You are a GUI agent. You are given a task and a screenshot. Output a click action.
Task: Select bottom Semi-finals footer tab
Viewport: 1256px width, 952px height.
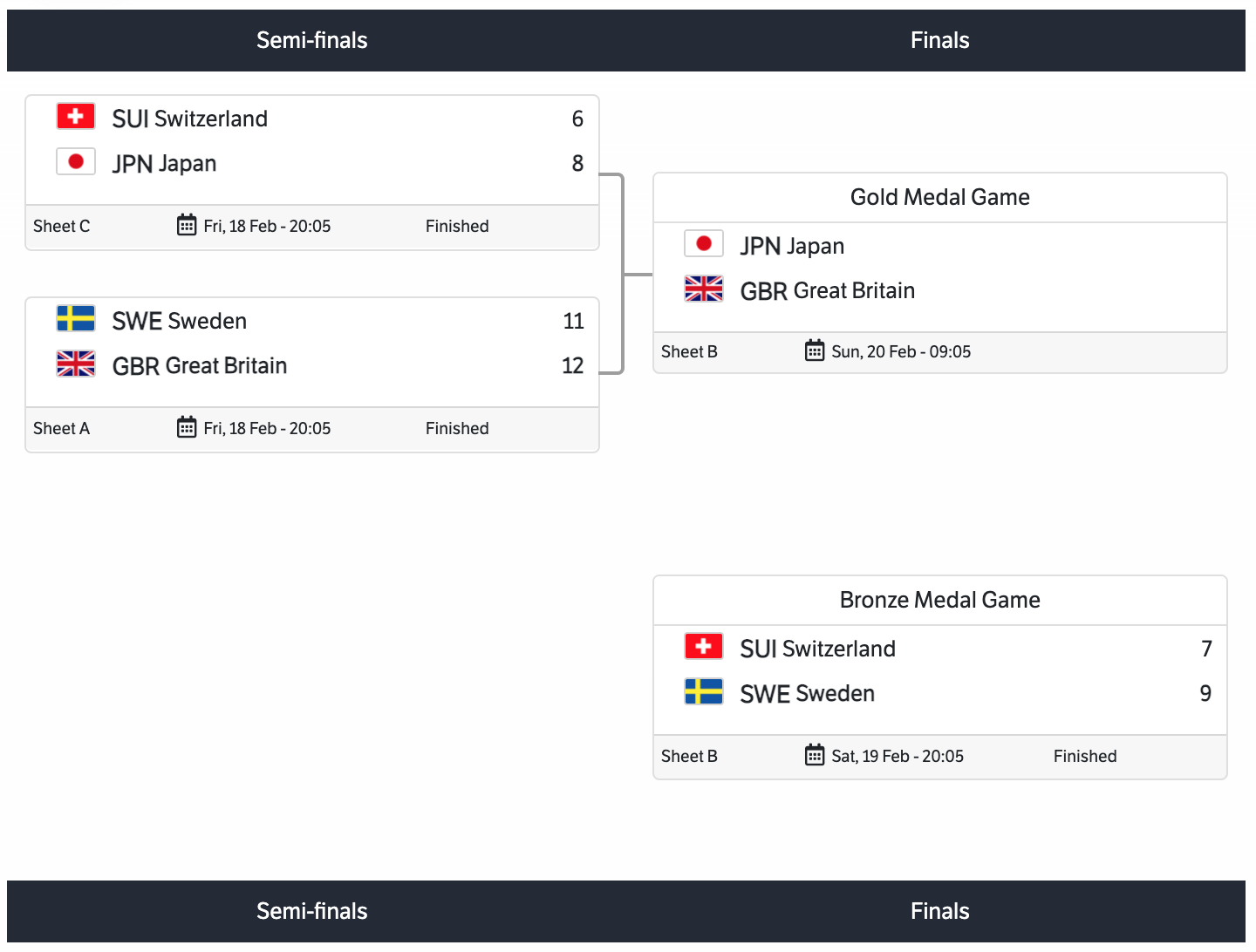tap(312, 911)
